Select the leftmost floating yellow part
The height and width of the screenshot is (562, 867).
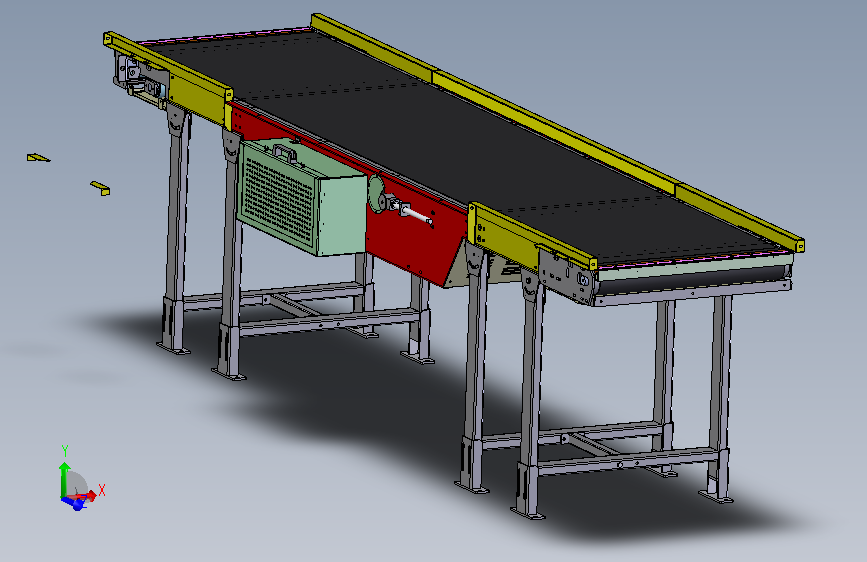[38, 158]
